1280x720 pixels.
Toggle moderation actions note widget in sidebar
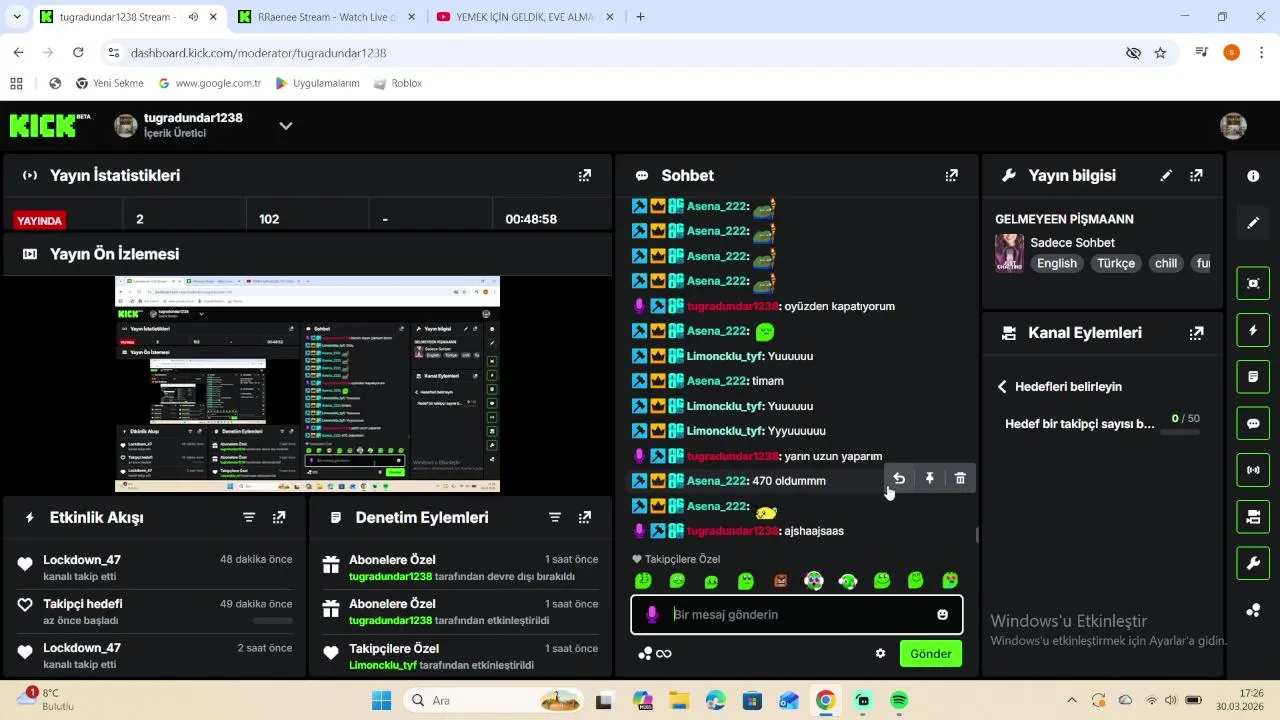1253,377
